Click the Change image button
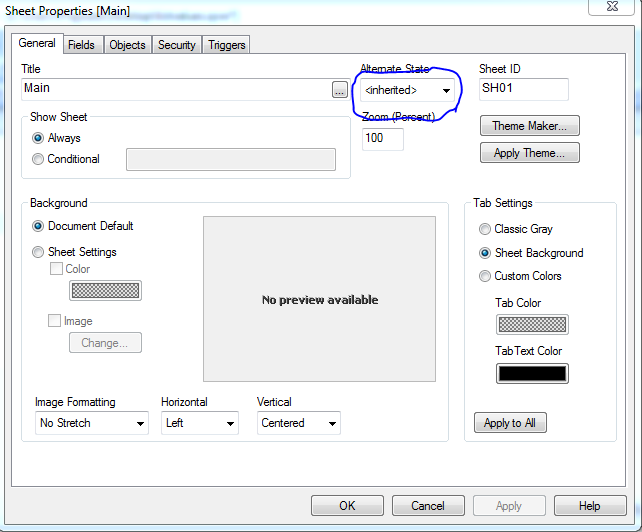 coord(105,342)
